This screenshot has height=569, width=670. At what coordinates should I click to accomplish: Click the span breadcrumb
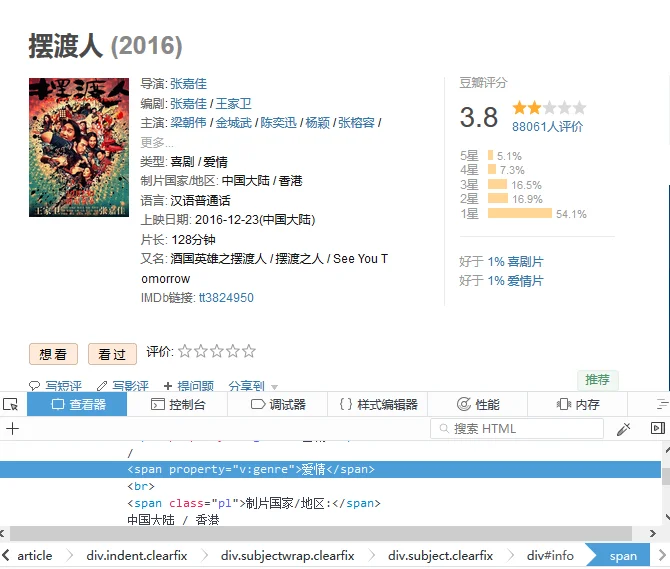623,556
